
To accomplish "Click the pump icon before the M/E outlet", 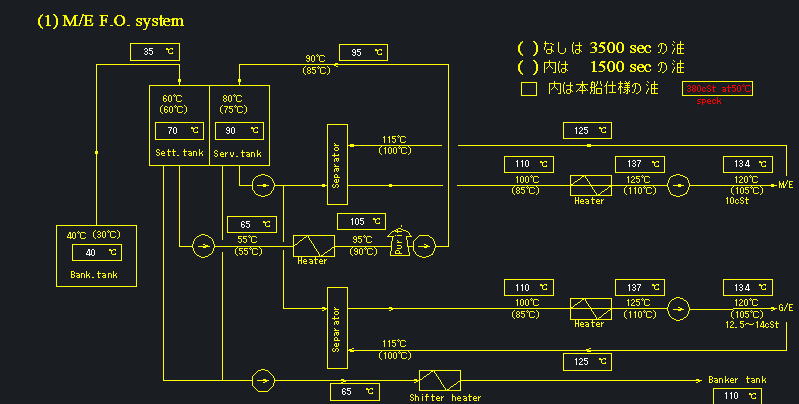I will pos(679,184).
